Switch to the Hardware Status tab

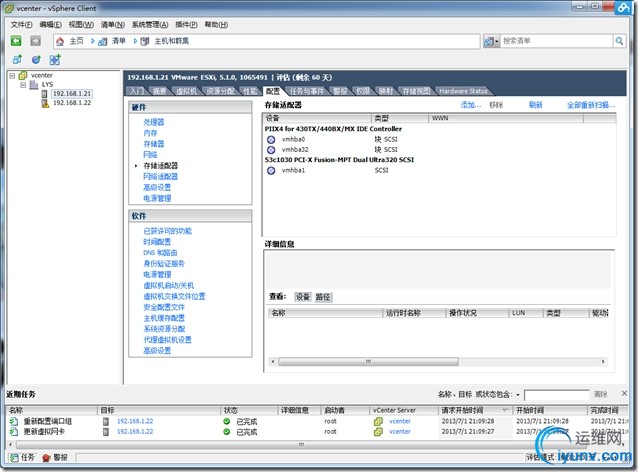[x=463, y=91]
